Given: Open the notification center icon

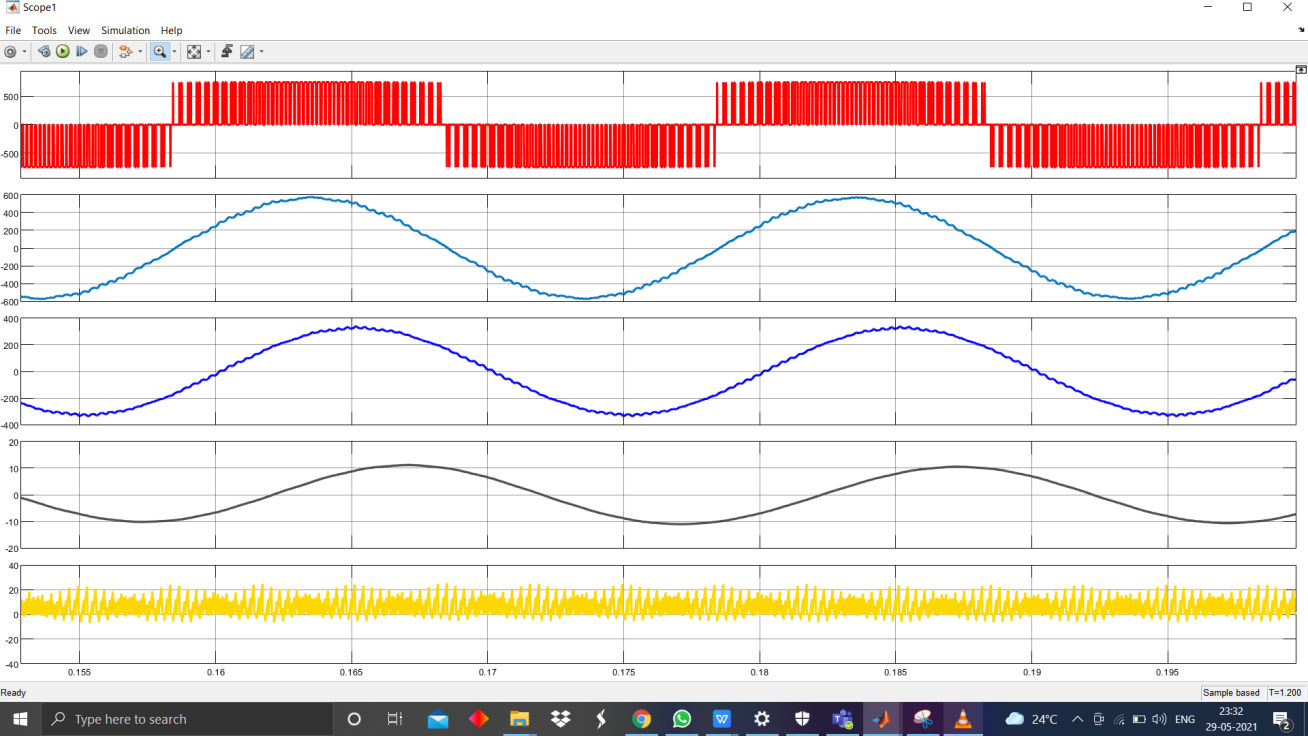Looking at the screenshot, I should coord(1283,719).
